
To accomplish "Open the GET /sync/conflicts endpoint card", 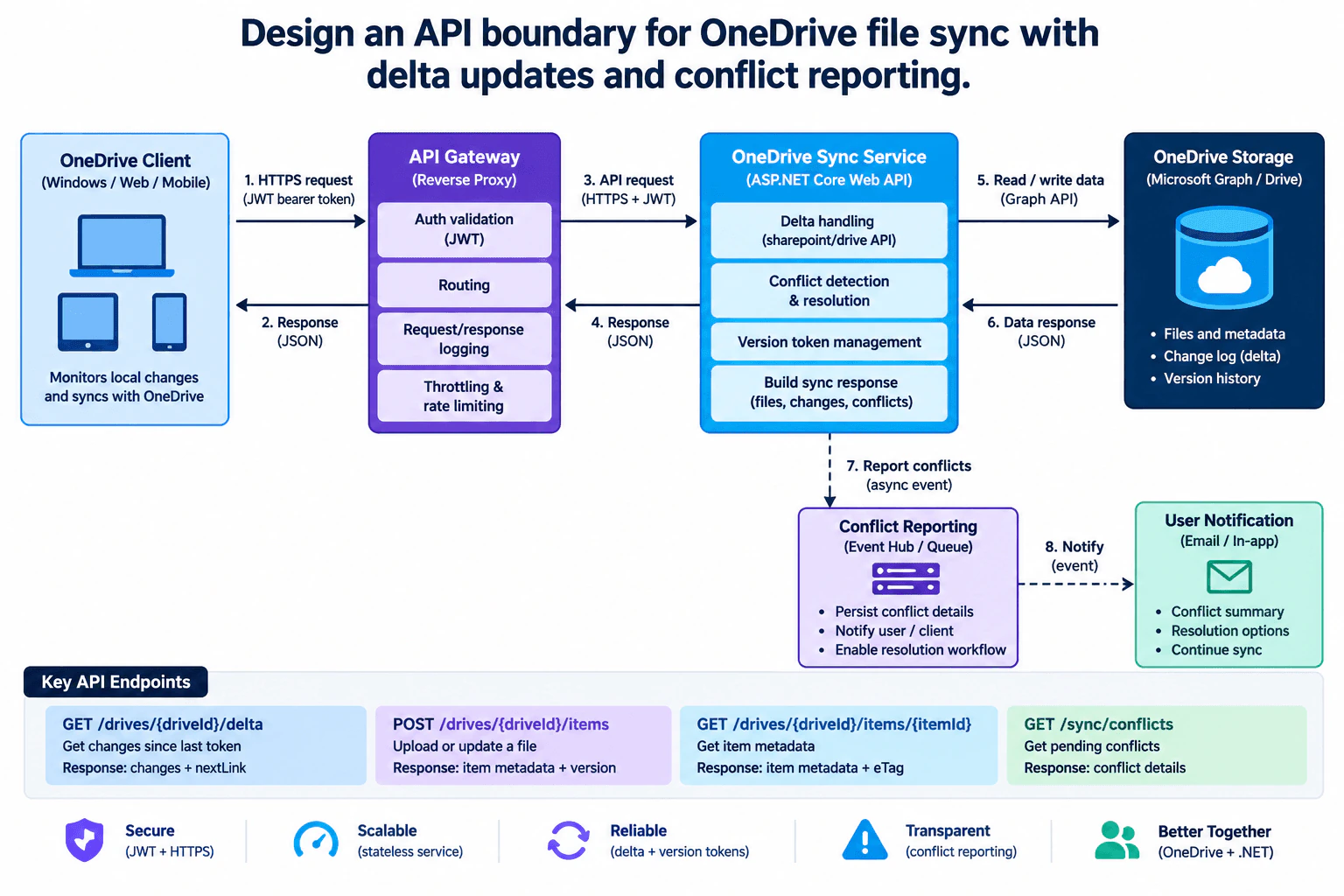I will 1157,745.
